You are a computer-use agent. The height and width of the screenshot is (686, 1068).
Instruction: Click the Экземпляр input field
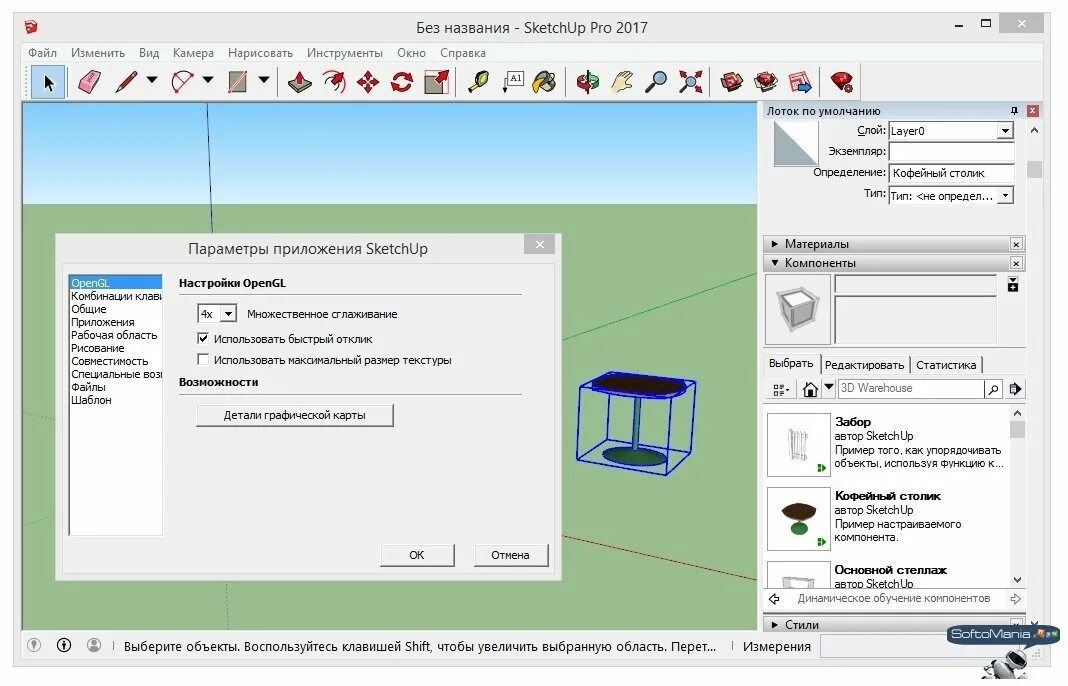952,151
